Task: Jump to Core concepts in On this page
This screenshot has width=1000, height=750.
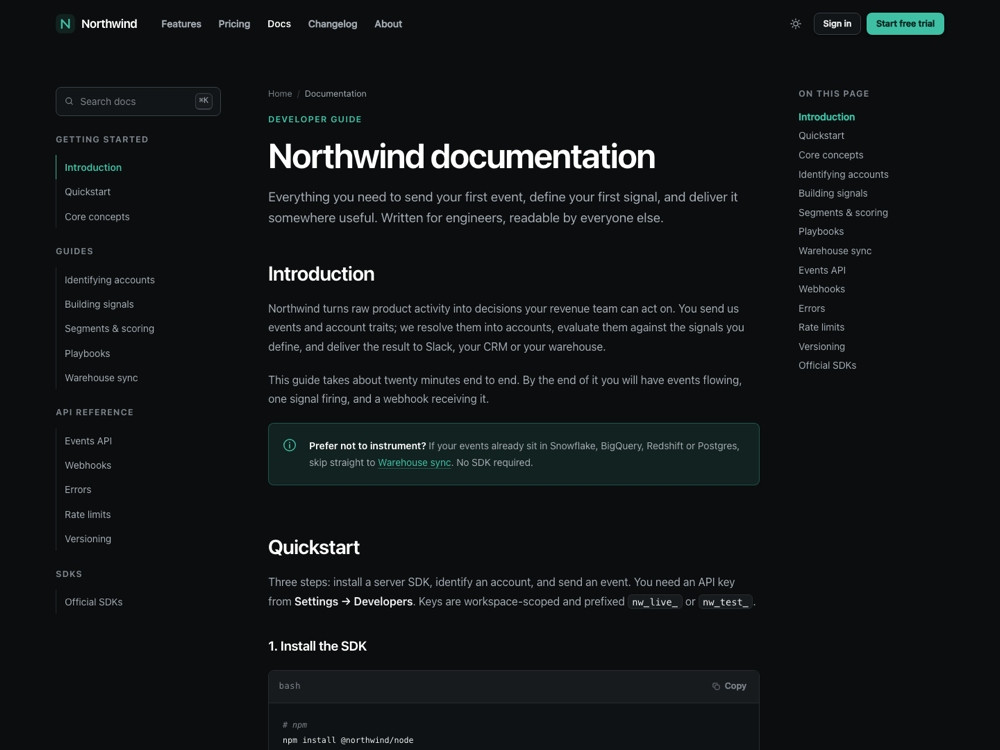Action: (x=830, y=155)
